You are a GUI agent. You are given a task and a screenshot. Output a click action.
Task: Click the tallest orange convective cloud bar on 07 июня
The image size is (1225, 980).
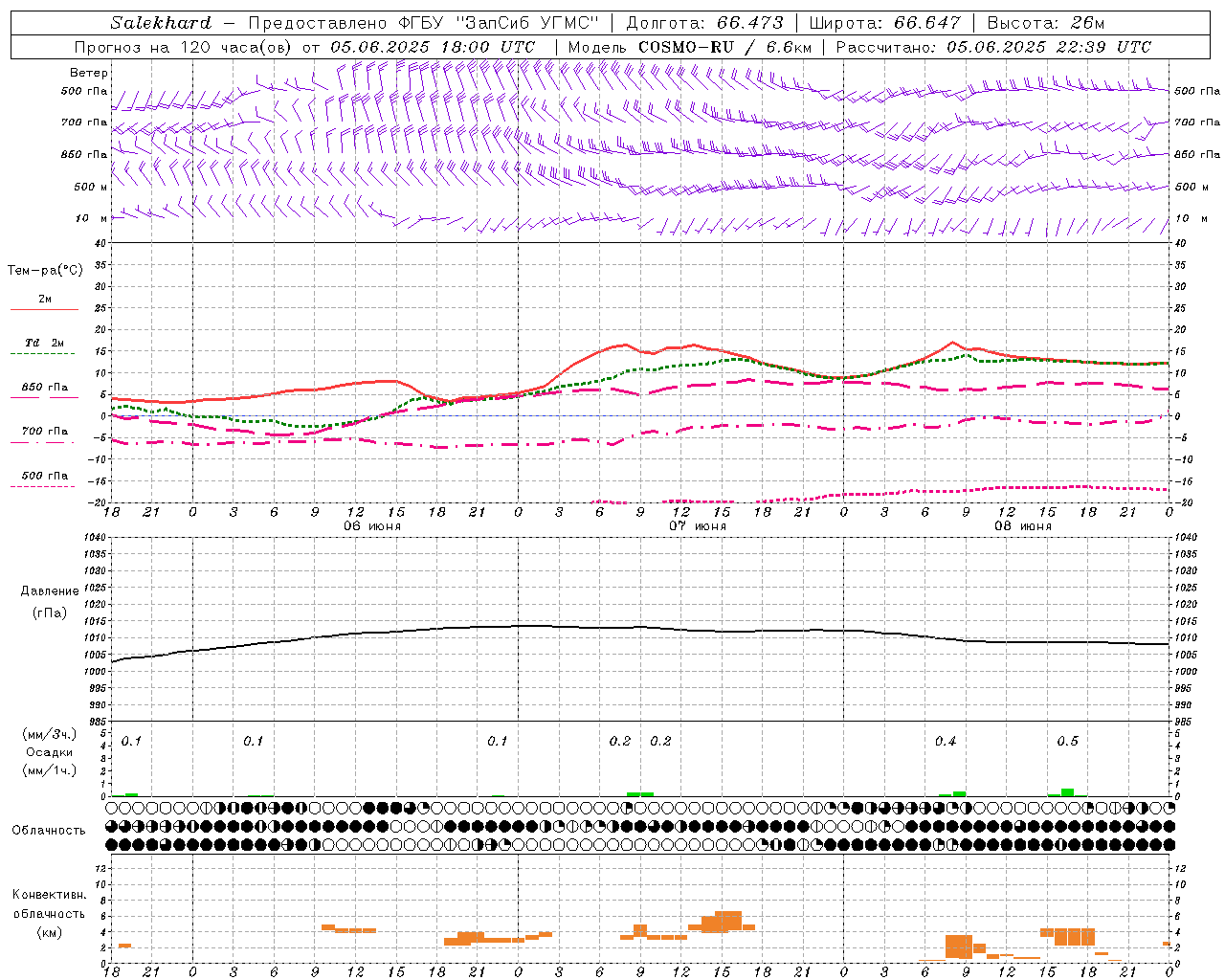(x=728, y=921)
